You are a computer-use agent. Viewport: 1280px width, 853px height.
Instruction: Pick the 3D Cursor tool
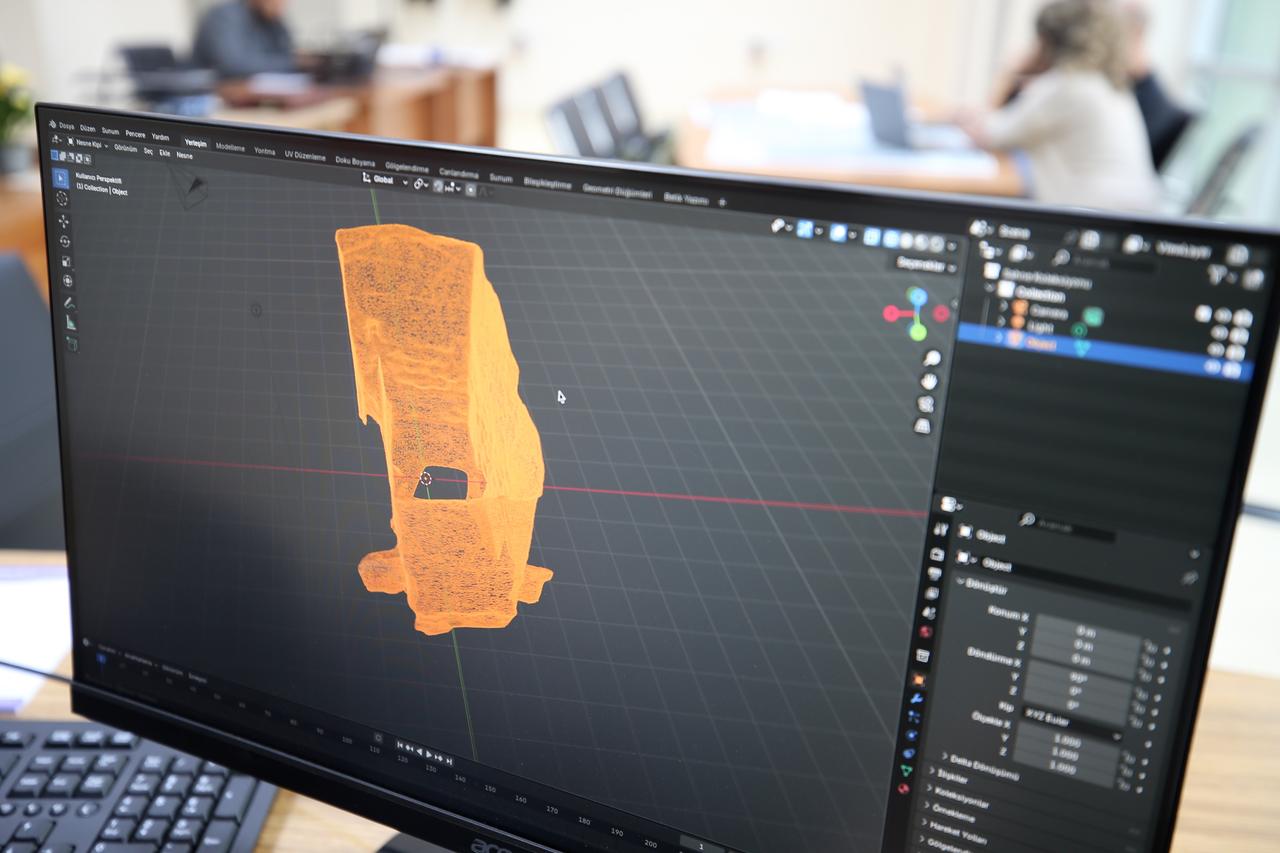[x=63, y=200]
